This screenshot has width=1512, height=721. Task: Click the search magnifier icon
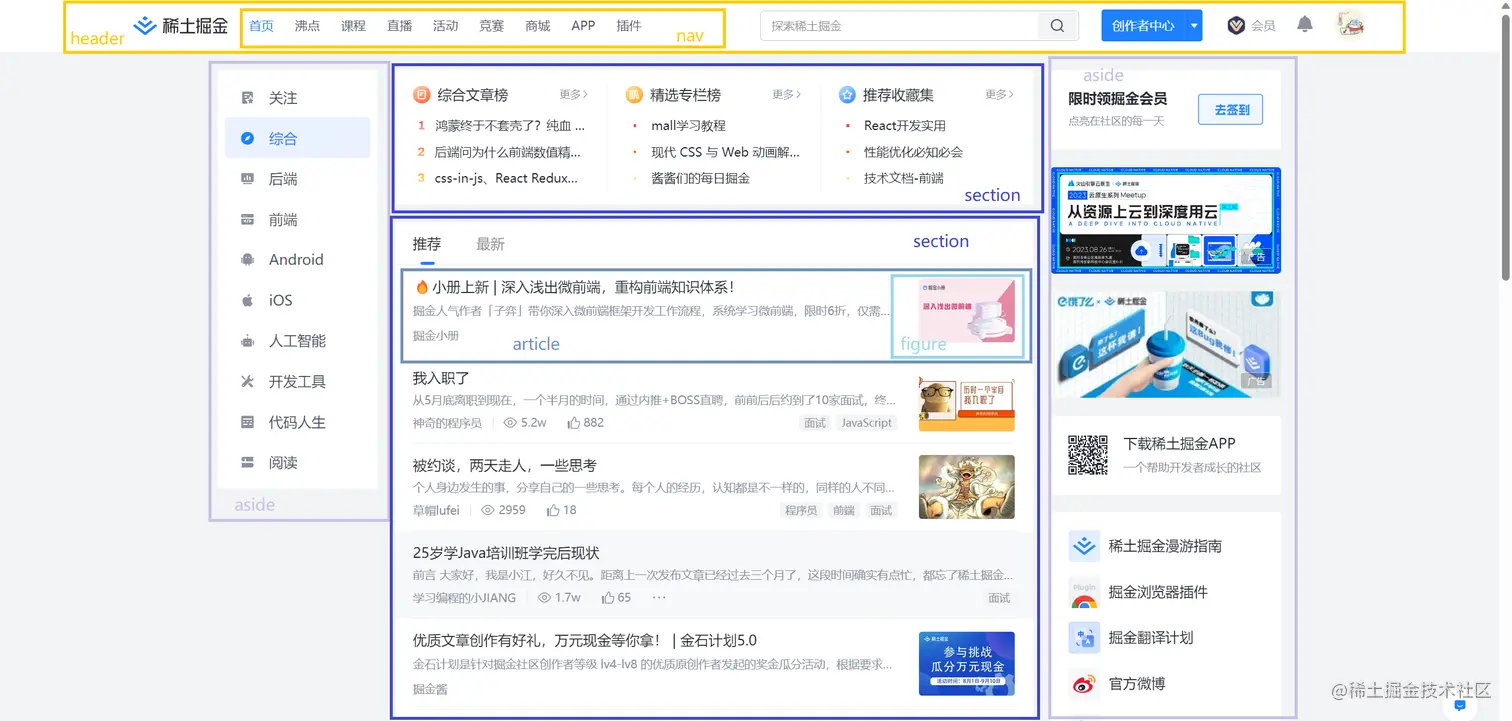(x=1058, y=26)
